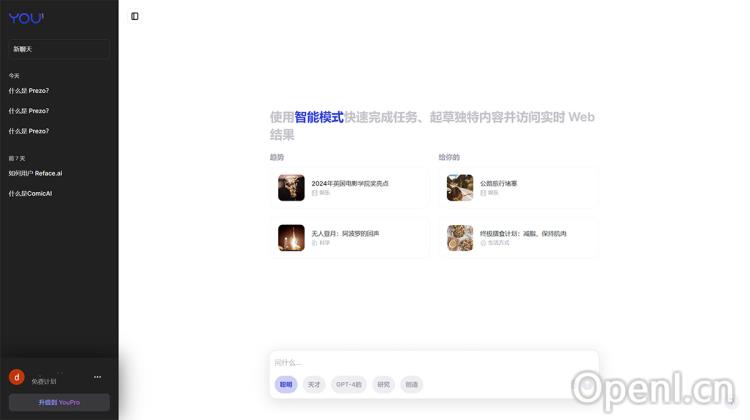750x420 pixels.
Task: Open the 无人登月 rocket thumbnail
Action: click(x=291, y=237)
